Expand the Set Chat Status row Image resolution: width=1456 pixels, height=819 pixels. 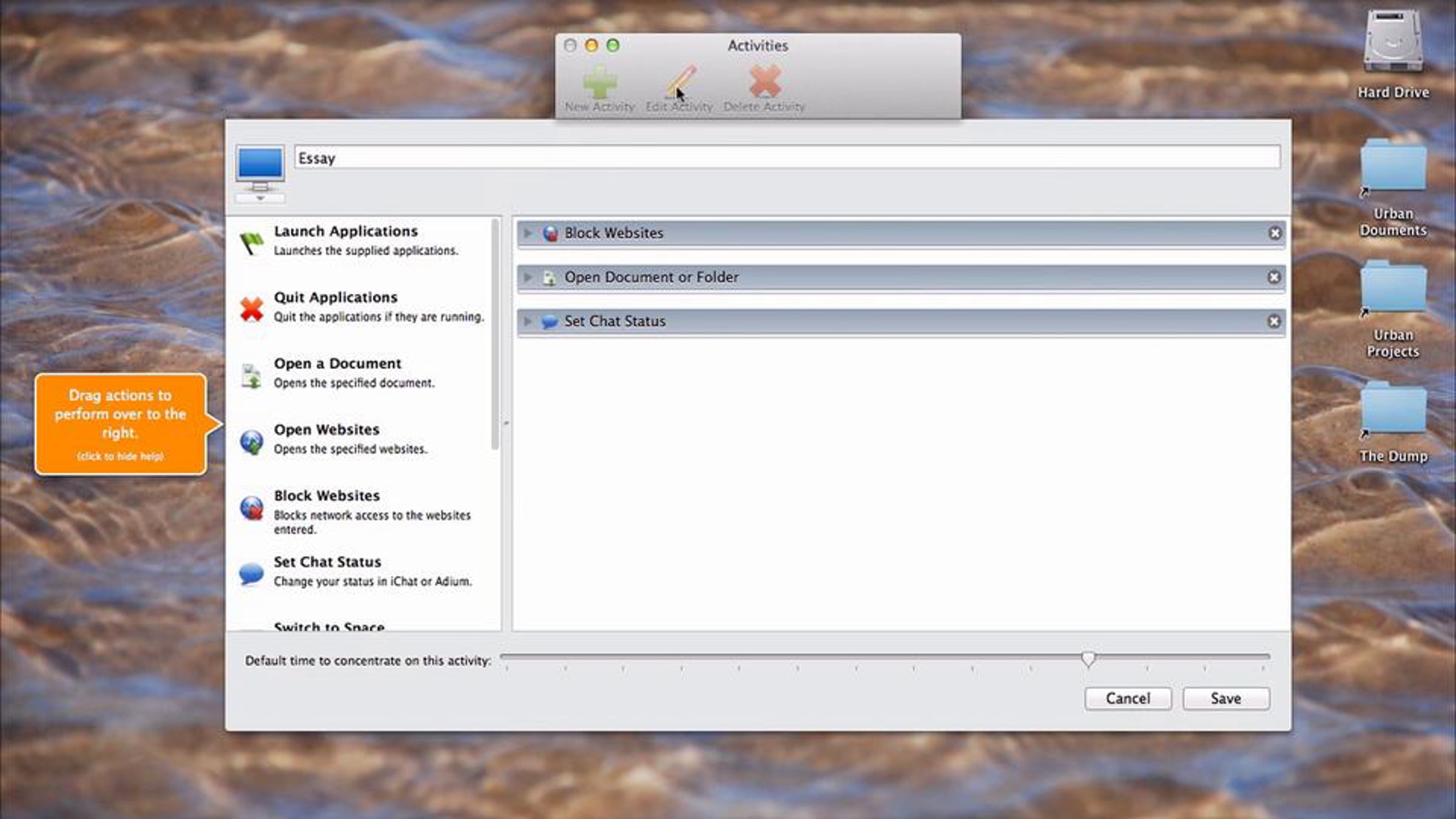(x=528, y=322)
